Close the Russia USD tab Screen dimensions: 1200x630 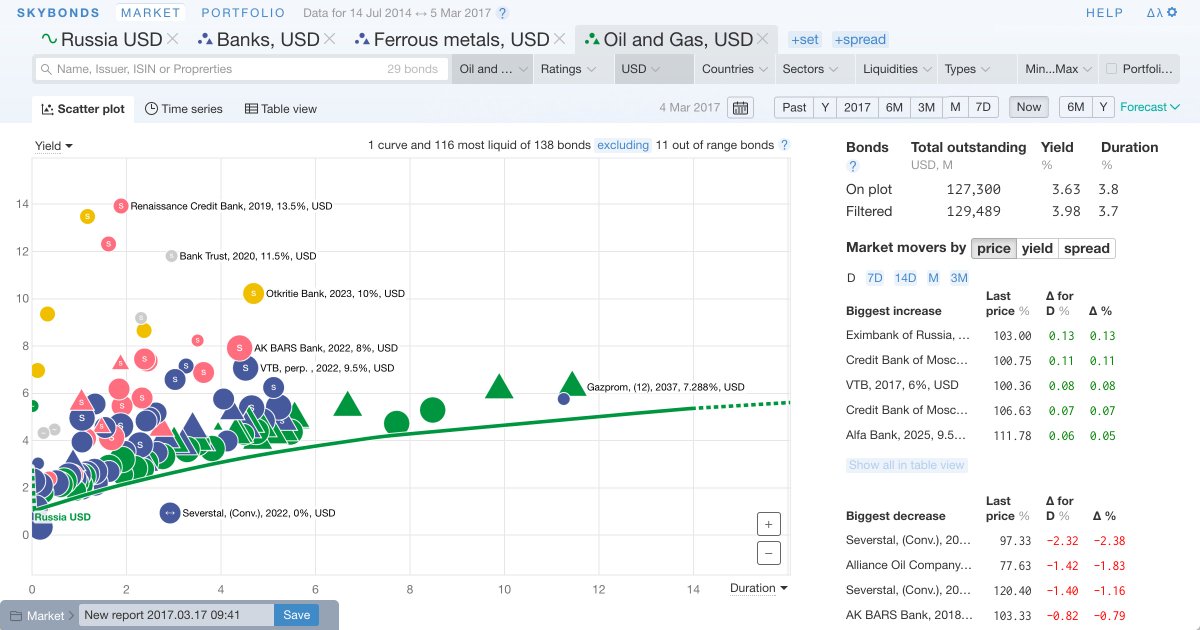(x=172, y=39)
